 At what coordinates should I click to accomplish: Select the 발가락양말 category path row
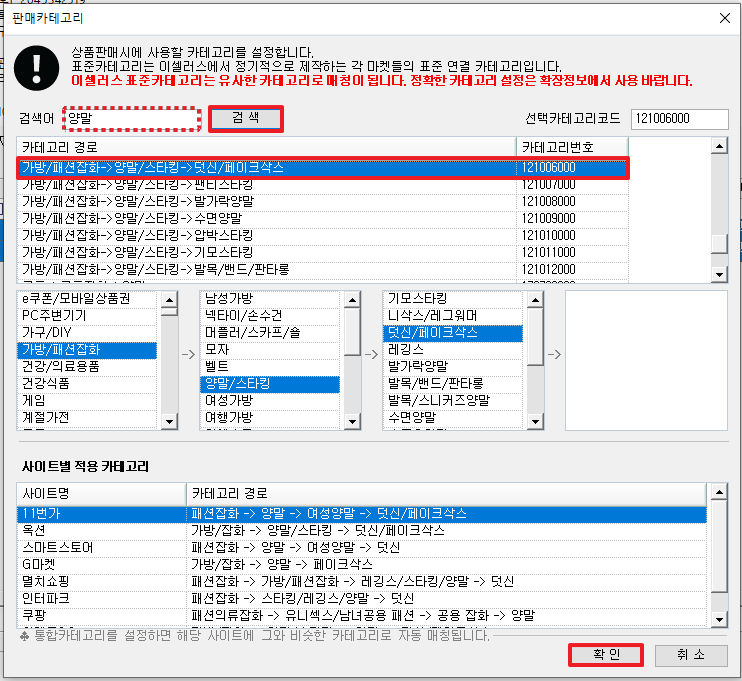pyautogui.click(x=323, y=202)
